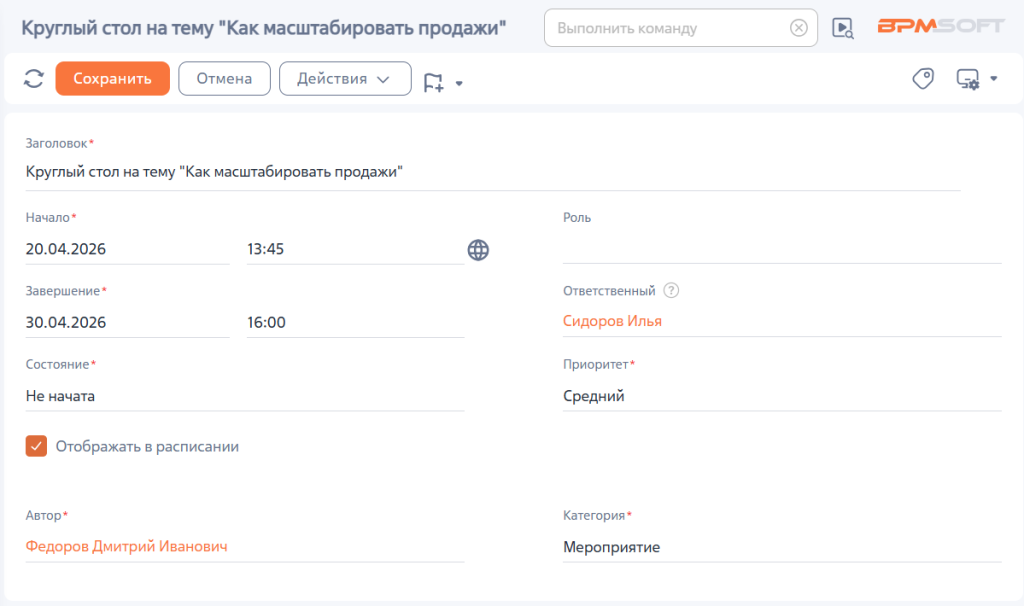
Task: Click the end date 30.04.2026 field
Action: coord(127,323)
